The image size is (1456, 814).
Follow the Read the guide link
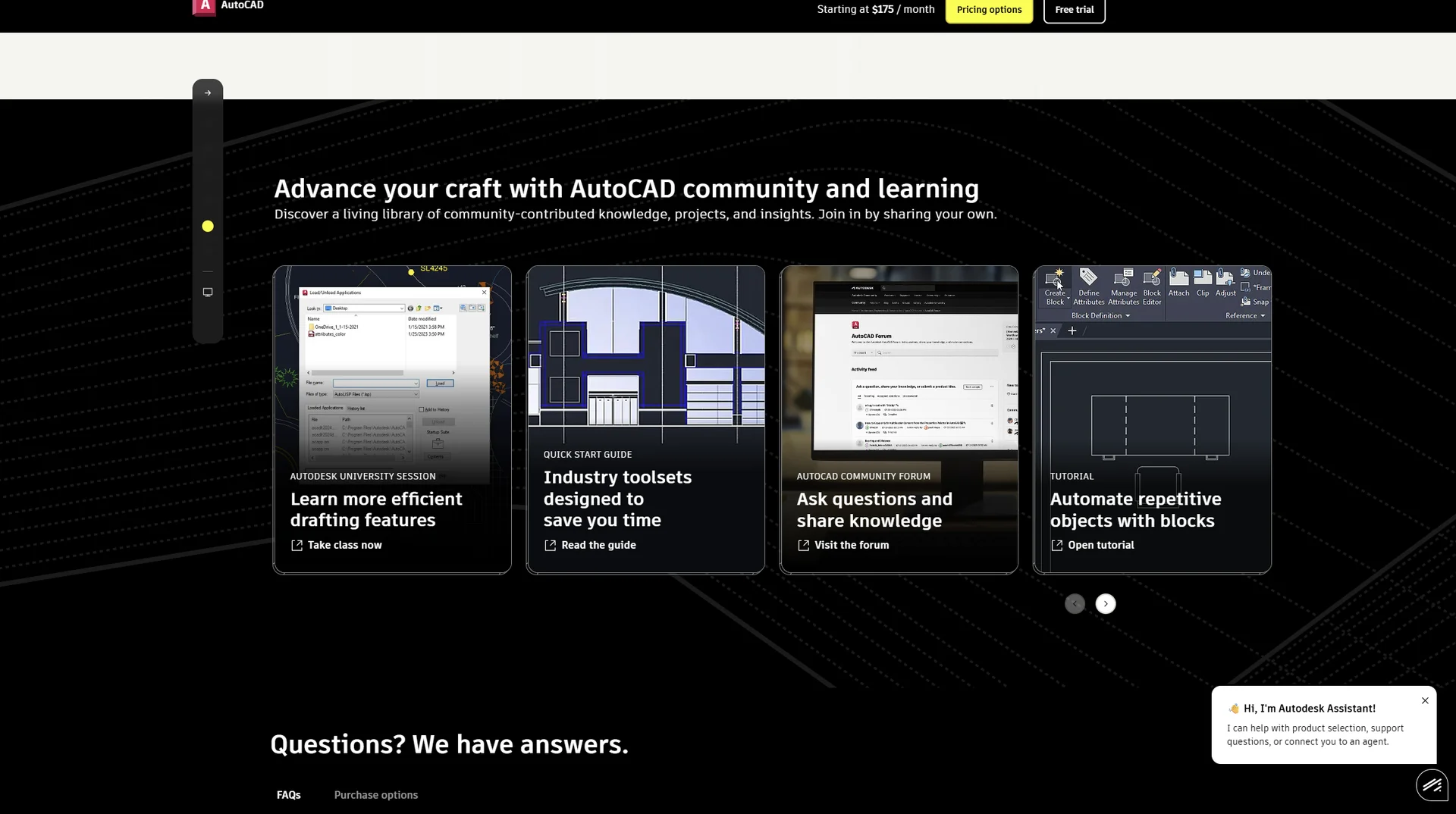[x=590, y=546]
